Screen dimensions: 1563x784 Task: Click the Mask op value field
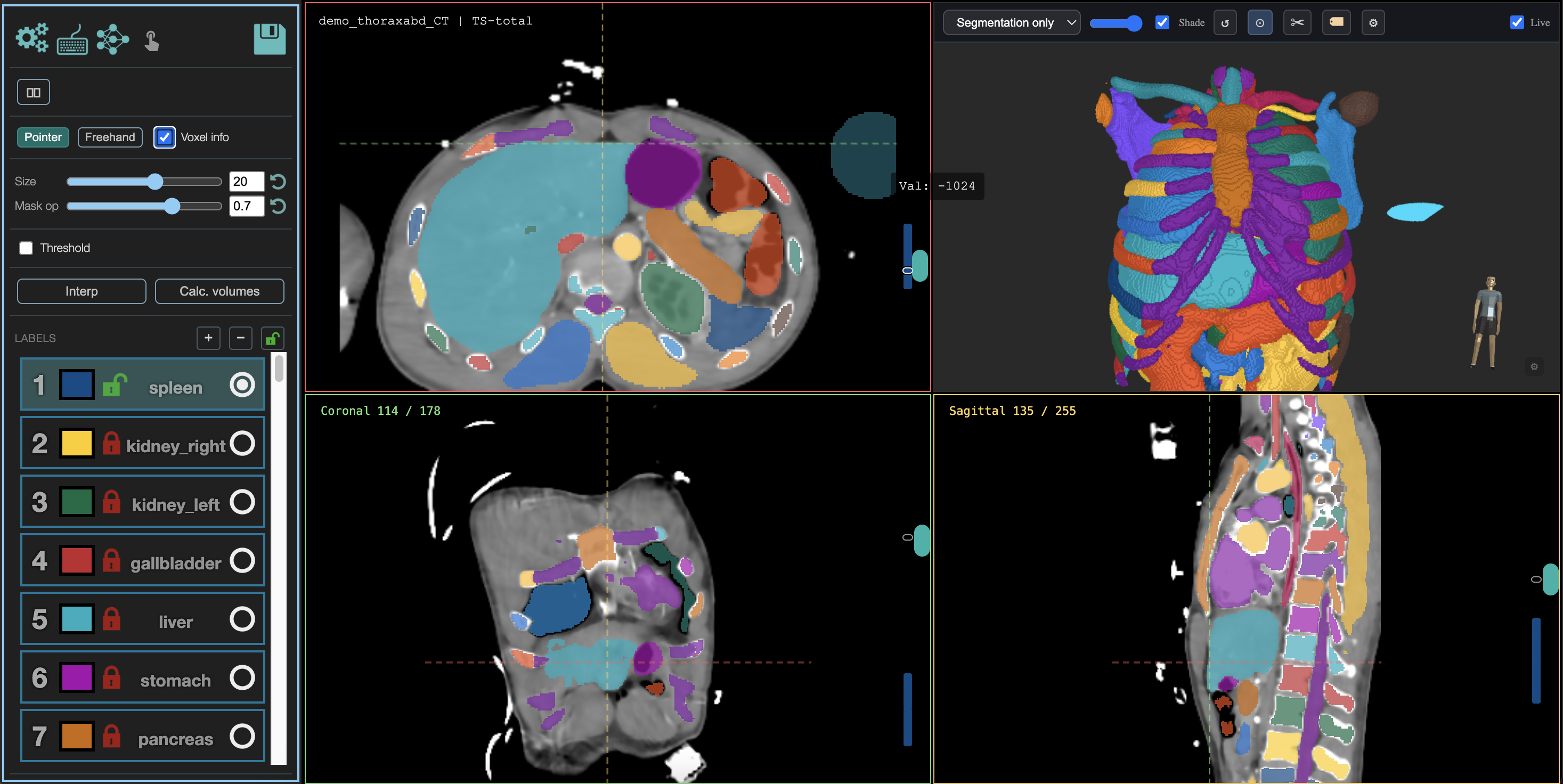[x=246, y=206]
